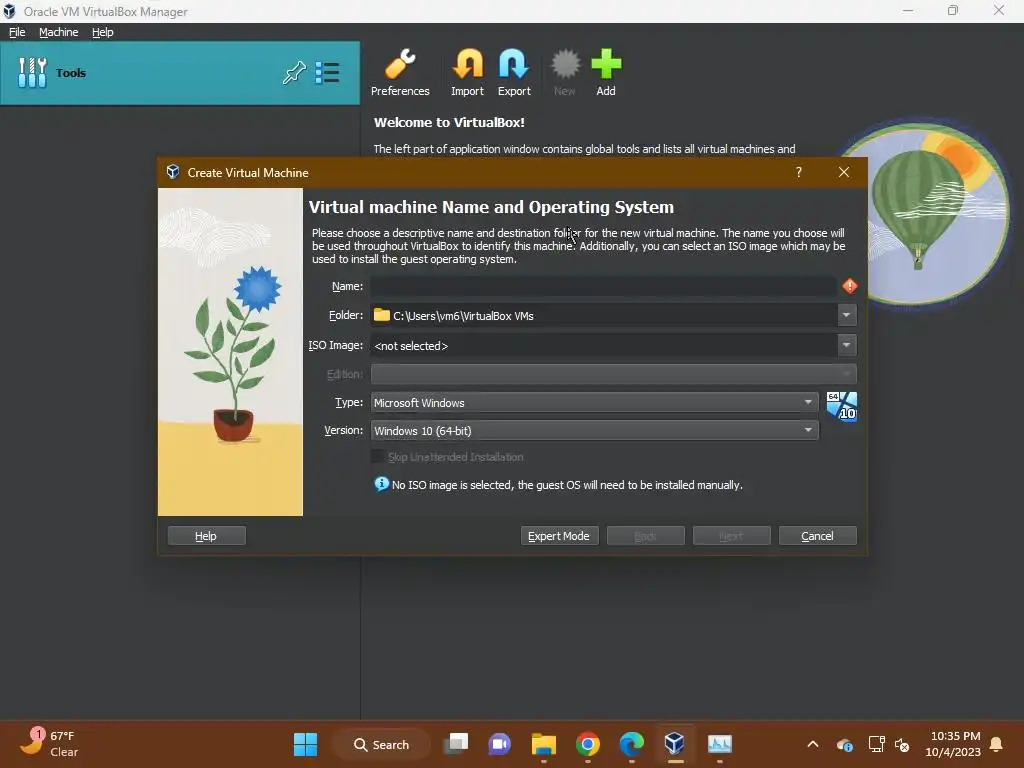The height and width of the screenshot is (768, 1024).
Task: Click the Folder path C:\Users\vm6\VirtualBox VMs
Action: (x=604, y=315)
